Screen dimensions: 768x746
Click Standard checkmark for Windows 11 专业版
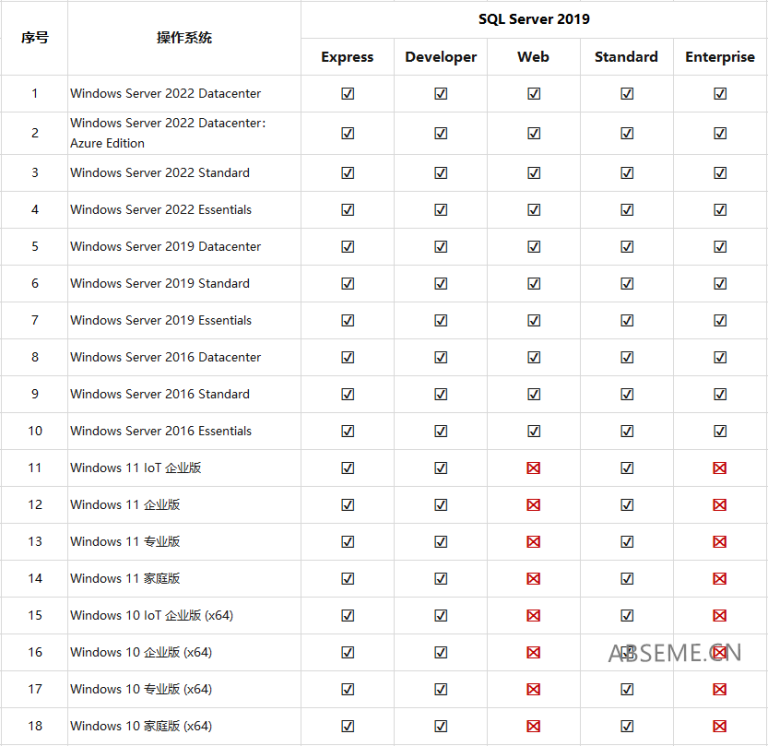tap(626, 542)
